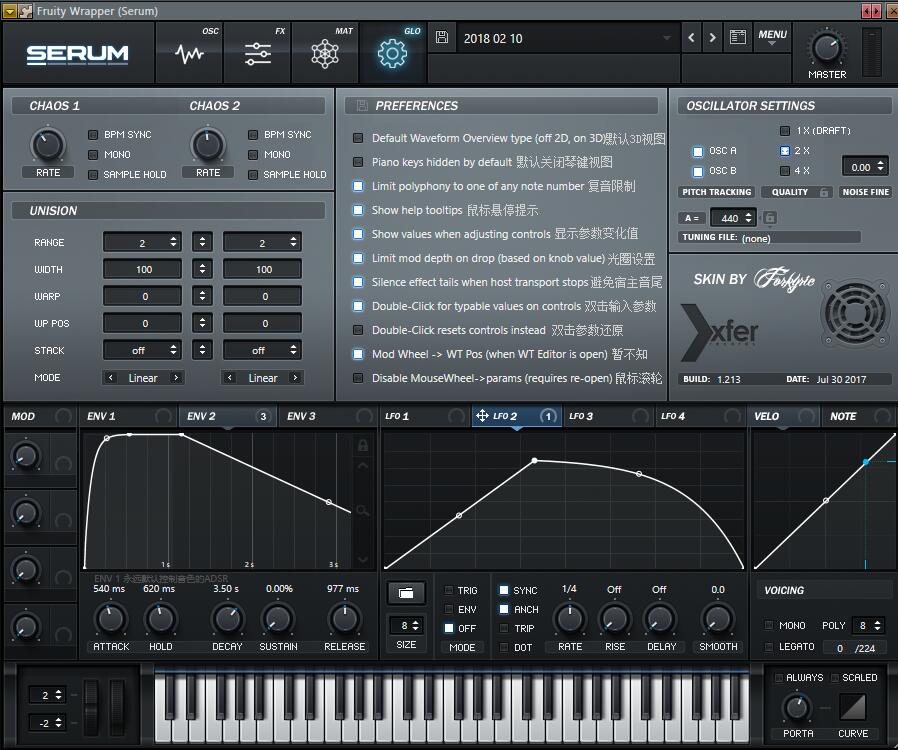This screenshot has height=750, width=898.
Task: Click the Fruity Wrapper options arrow icon
Action: [x=10, y=11]
